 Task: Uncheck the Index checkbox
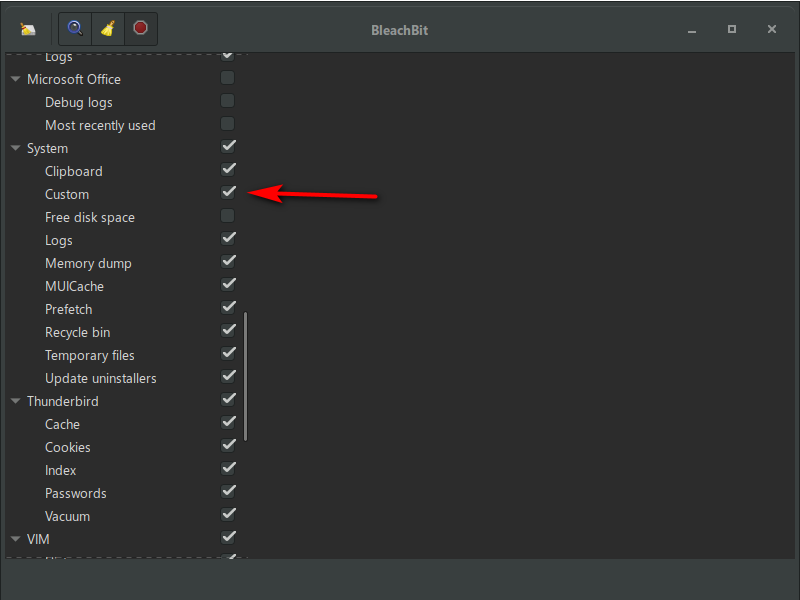pyautogui.click(x=228, y=468)
